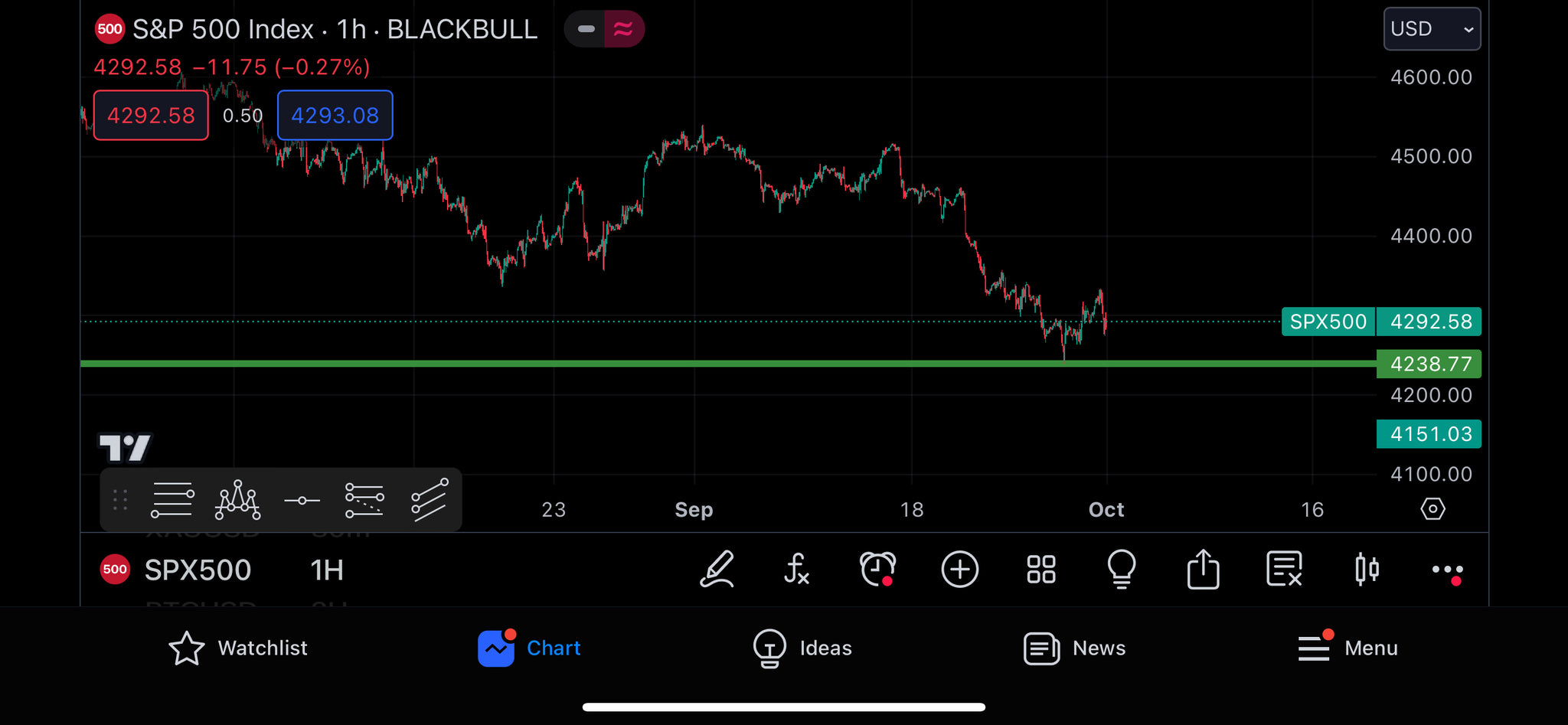Screen dimensions: 1568x725
Task: Tap the red sell price 4292.58 button
Action: (151, 116)
